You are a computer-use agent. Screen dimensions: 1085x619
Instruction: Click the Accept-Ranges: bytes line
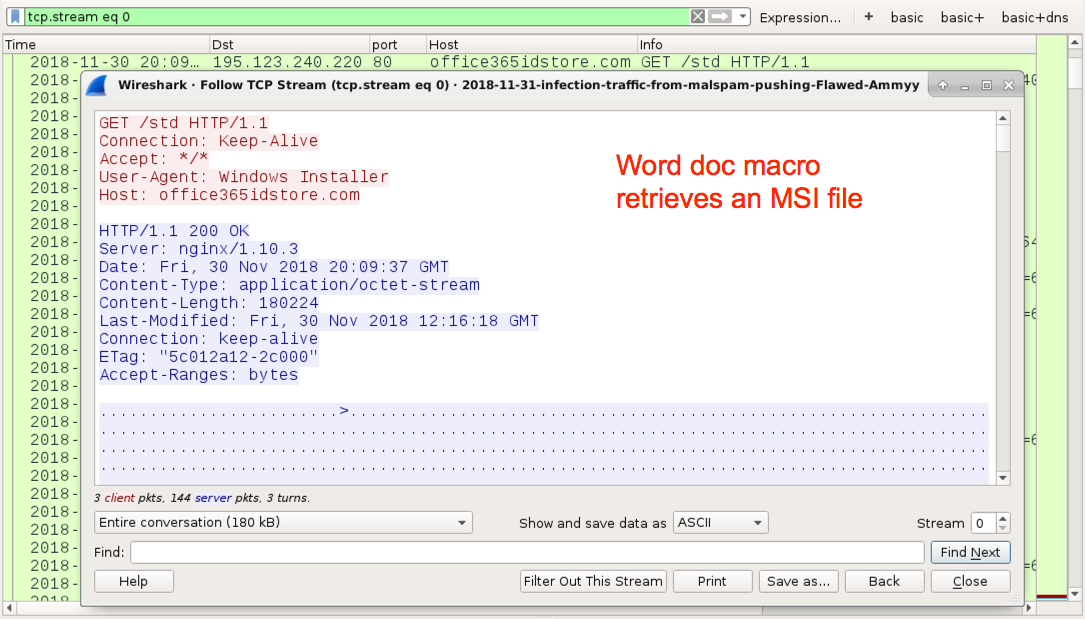(x=199, y=375)
